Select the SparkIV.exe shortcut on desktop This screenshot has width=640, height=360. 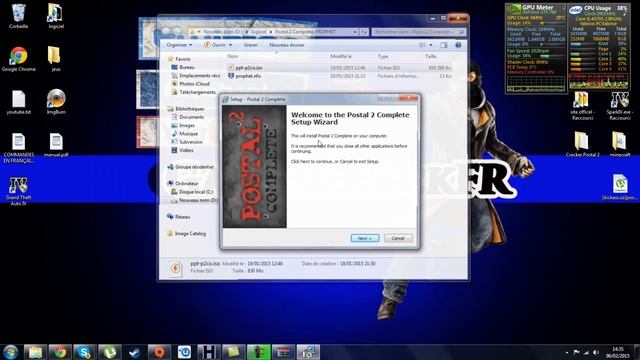tap(620, 106)
